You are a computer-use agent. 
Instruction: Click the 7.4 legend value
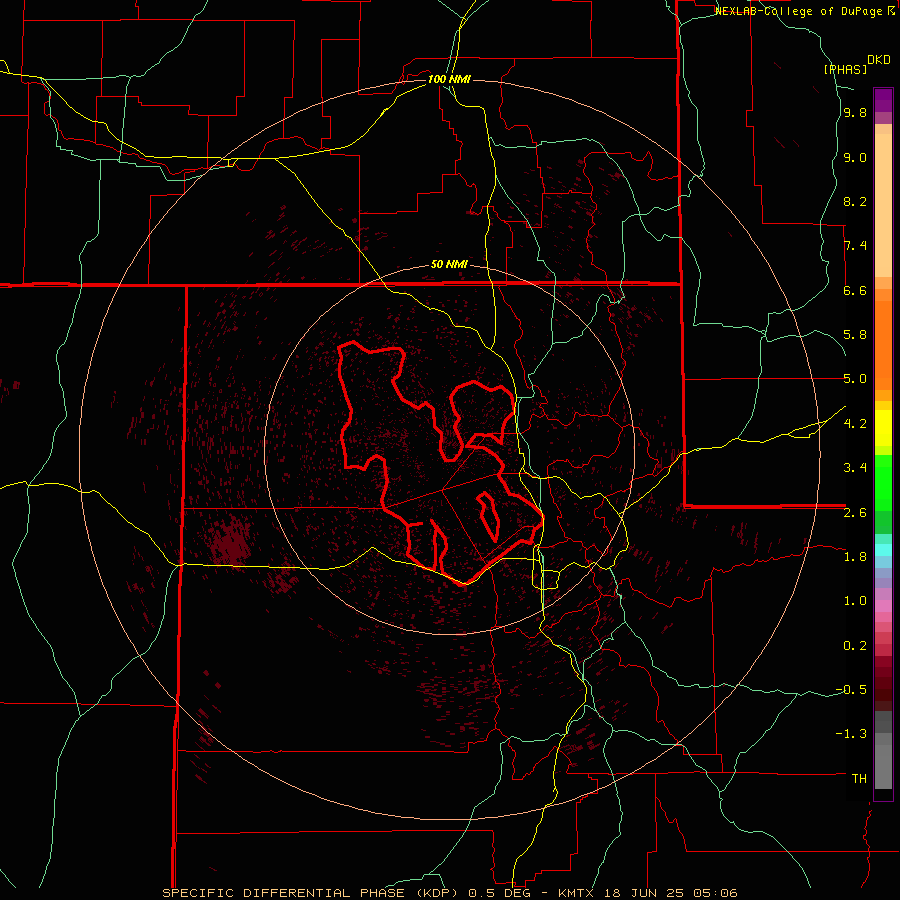855,246
